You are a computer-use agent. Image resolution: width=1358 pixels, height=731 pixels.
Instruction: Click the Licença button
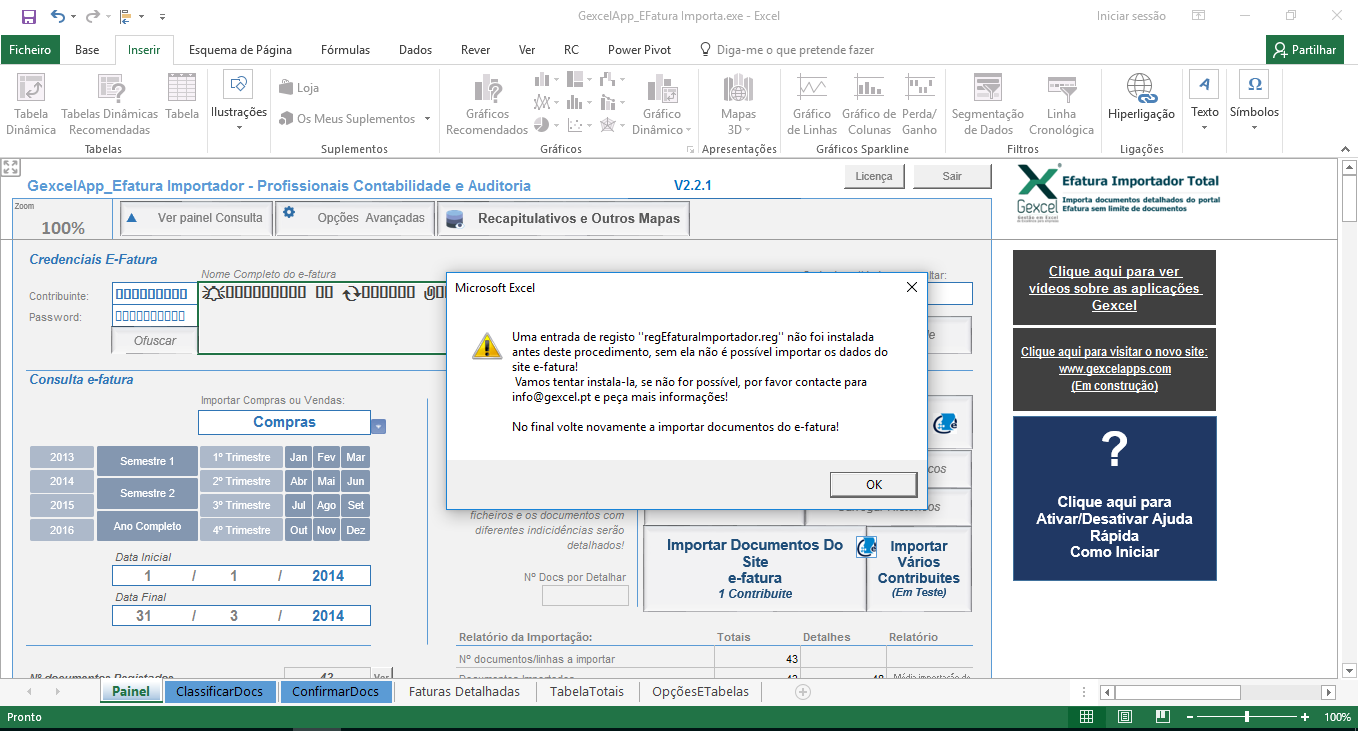coord(874,176)
